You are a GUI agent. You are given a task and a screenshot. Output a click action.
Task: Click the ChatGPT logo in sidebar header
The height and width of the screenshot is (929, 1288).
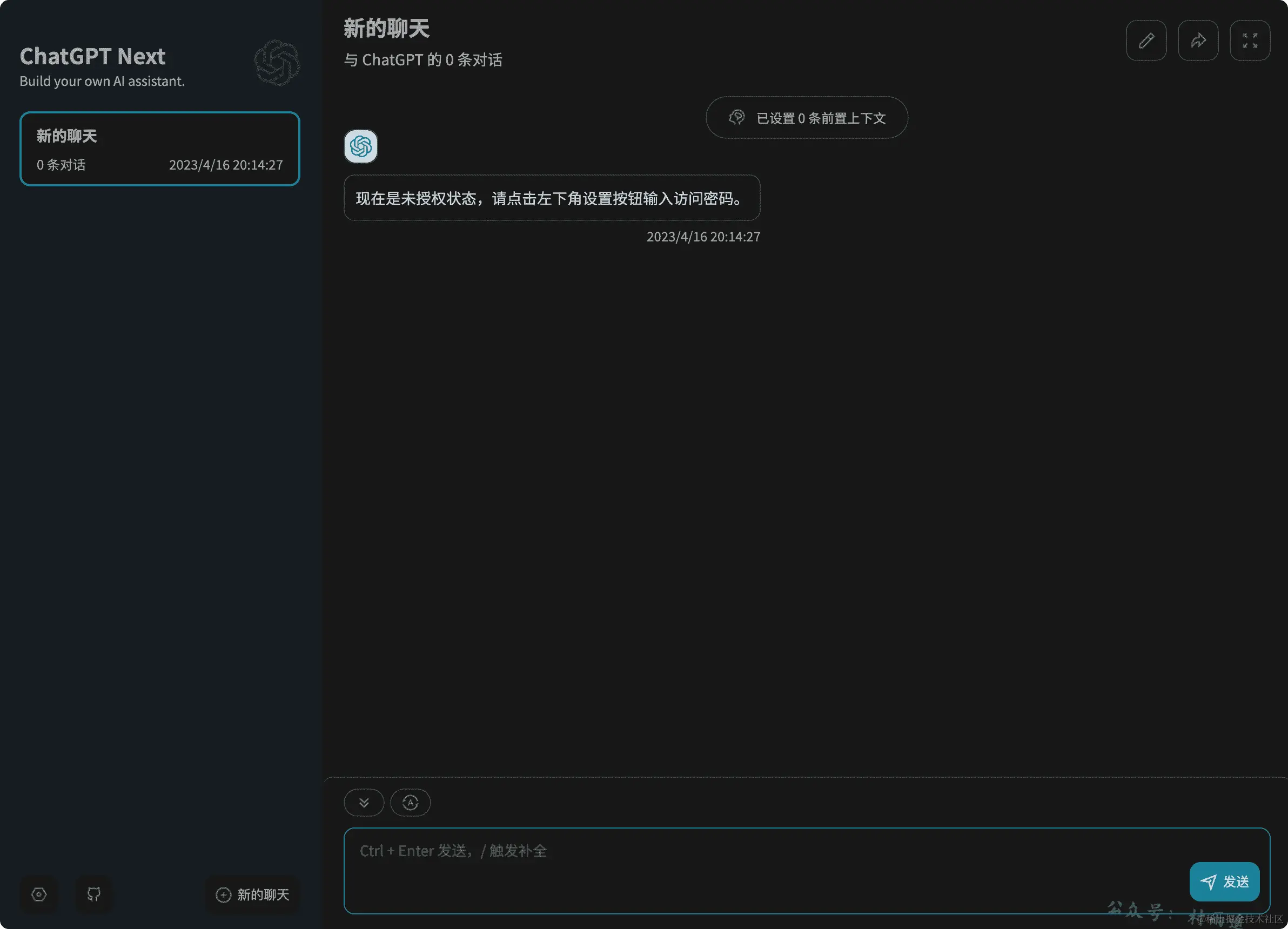pyautogui.click(x=277, y=63)
